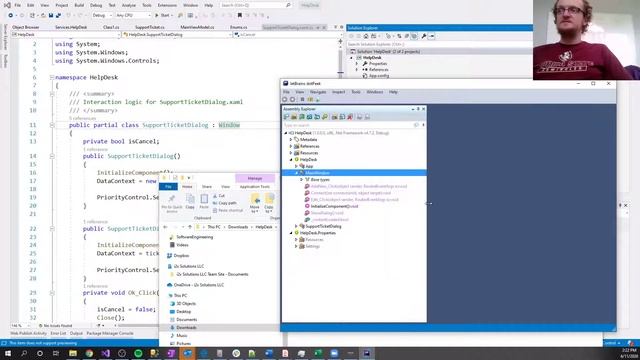Open Inspect menu in dotPeek
This screenshot has height=360, width=640.
click(338, 92)
